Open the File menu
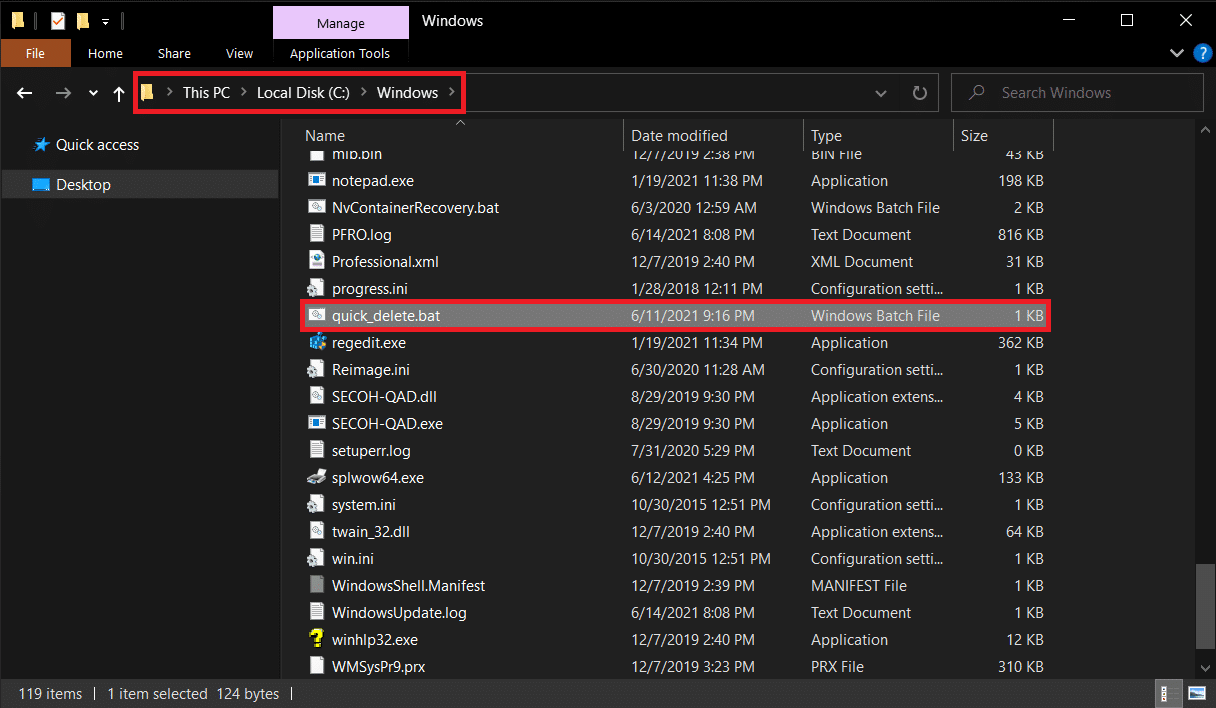1216x708 pixels. point(35,54)
